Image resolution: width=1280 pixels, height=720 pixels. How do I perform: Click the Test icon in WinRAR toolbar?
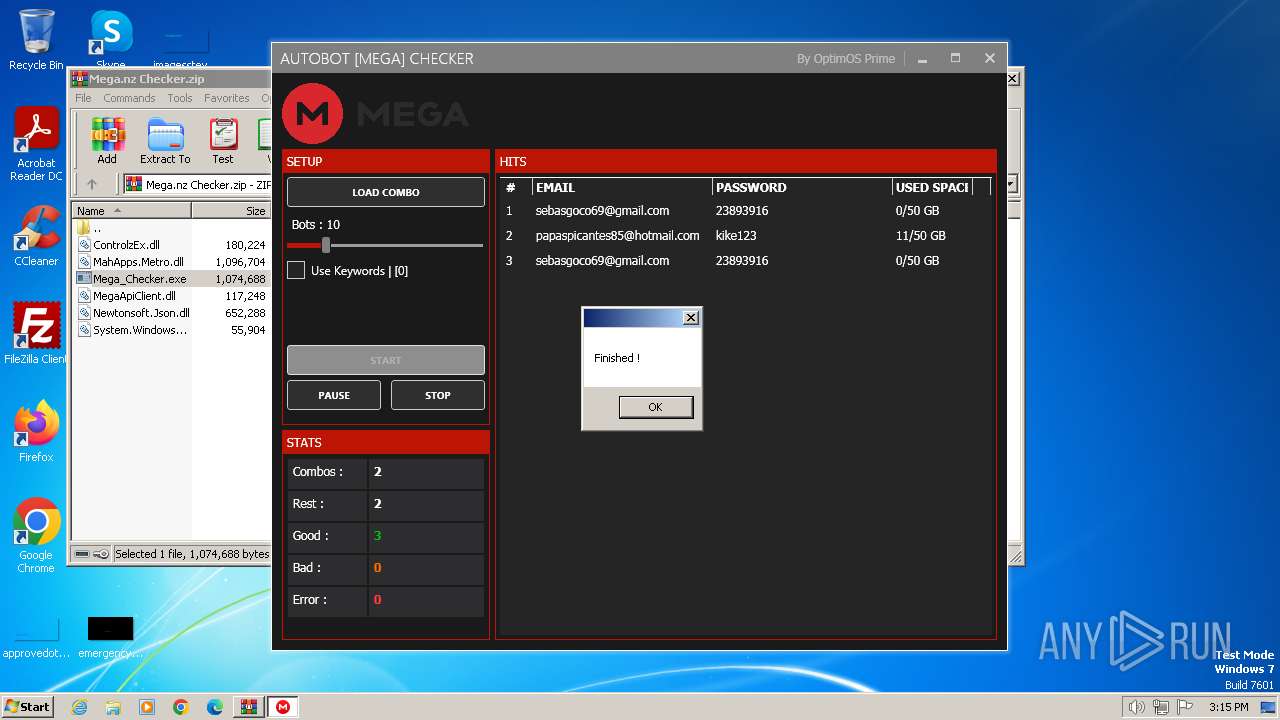click(x=223, y=141)
